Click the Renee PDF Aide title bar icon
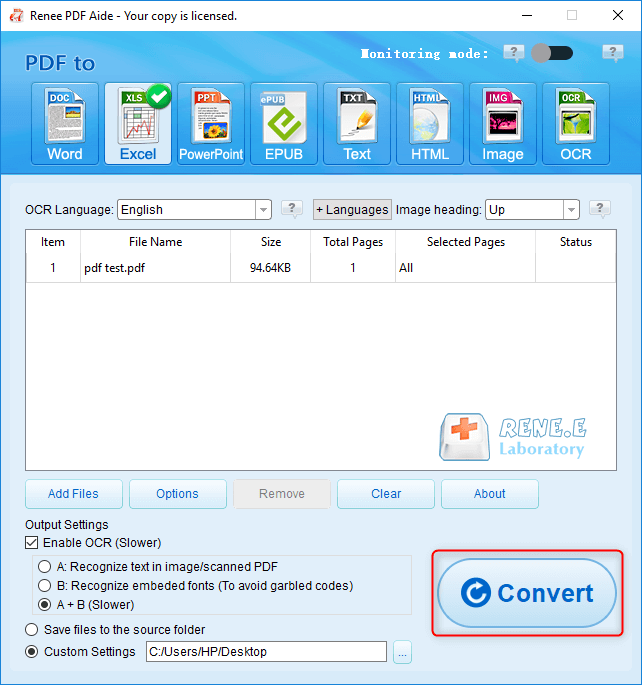642x685 pixels. pos(17,16)
